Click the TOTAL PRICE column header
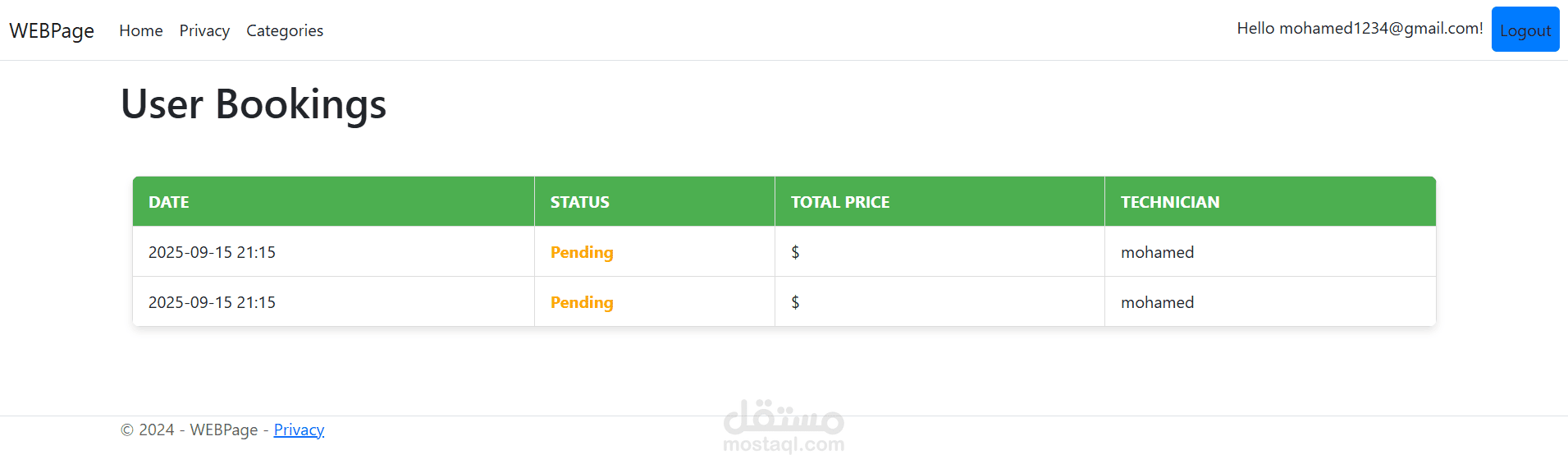Image resolution: width=1568 pixels, height=464 pixels. (x=839, y=202)
